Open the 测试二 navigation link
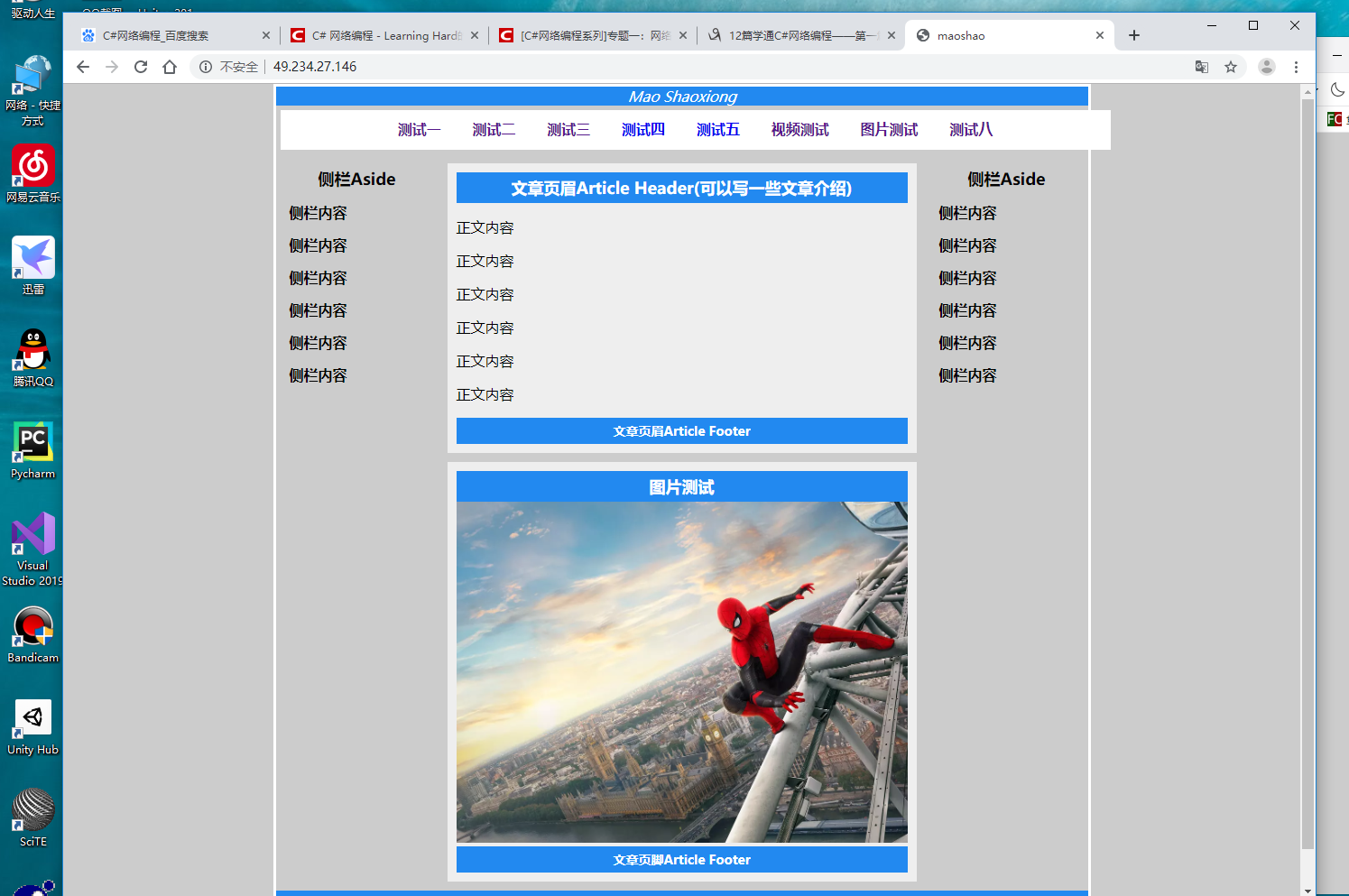 494,130
